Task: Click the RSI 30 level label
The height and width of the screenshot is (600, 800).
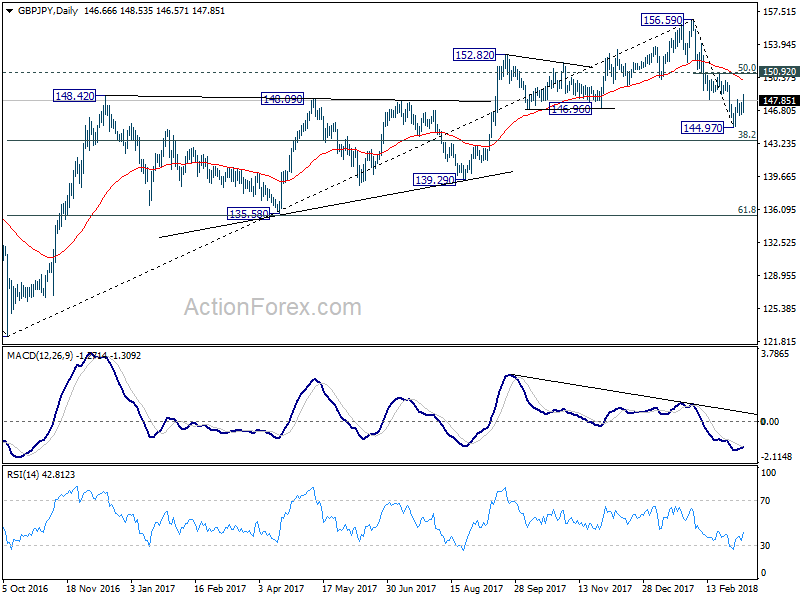Action: click(765, 545)
